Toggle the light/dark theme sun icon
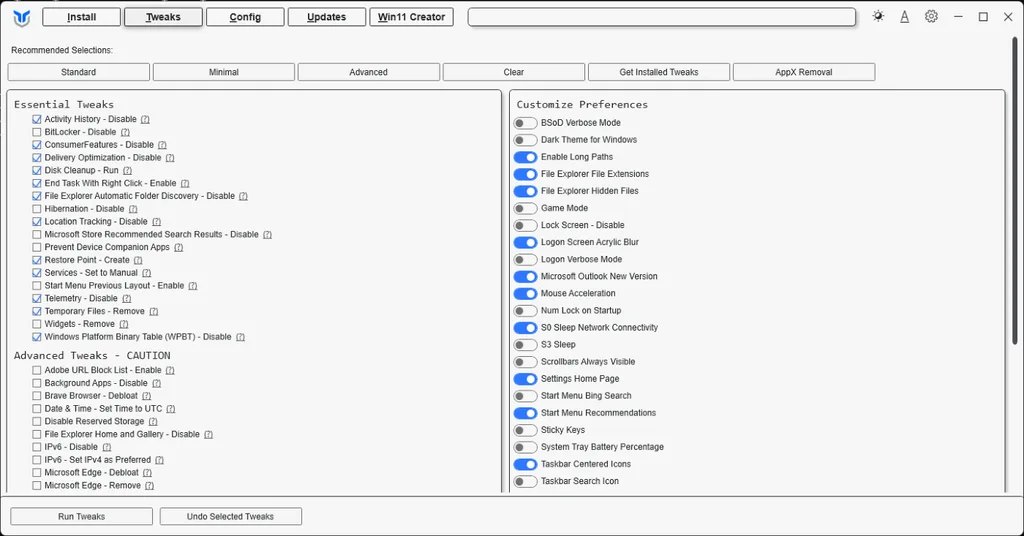 tap(878, 16)
